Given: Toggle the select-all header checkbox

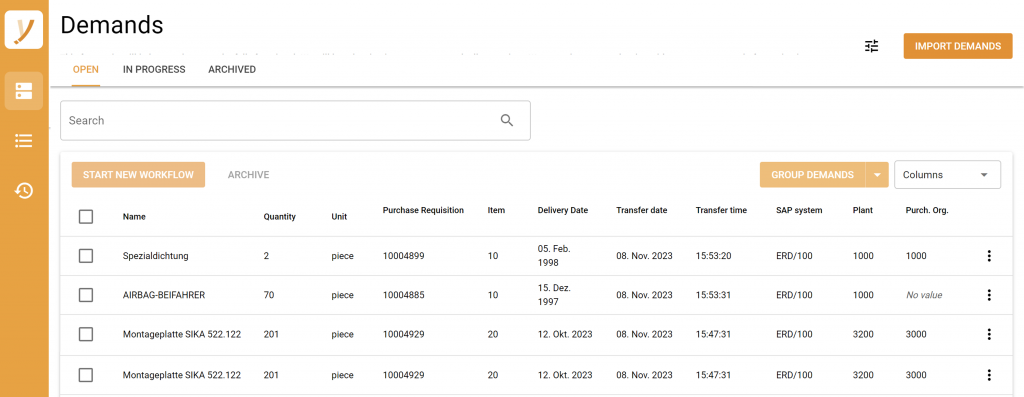Looking at the screenshot, I should (86, 216).
